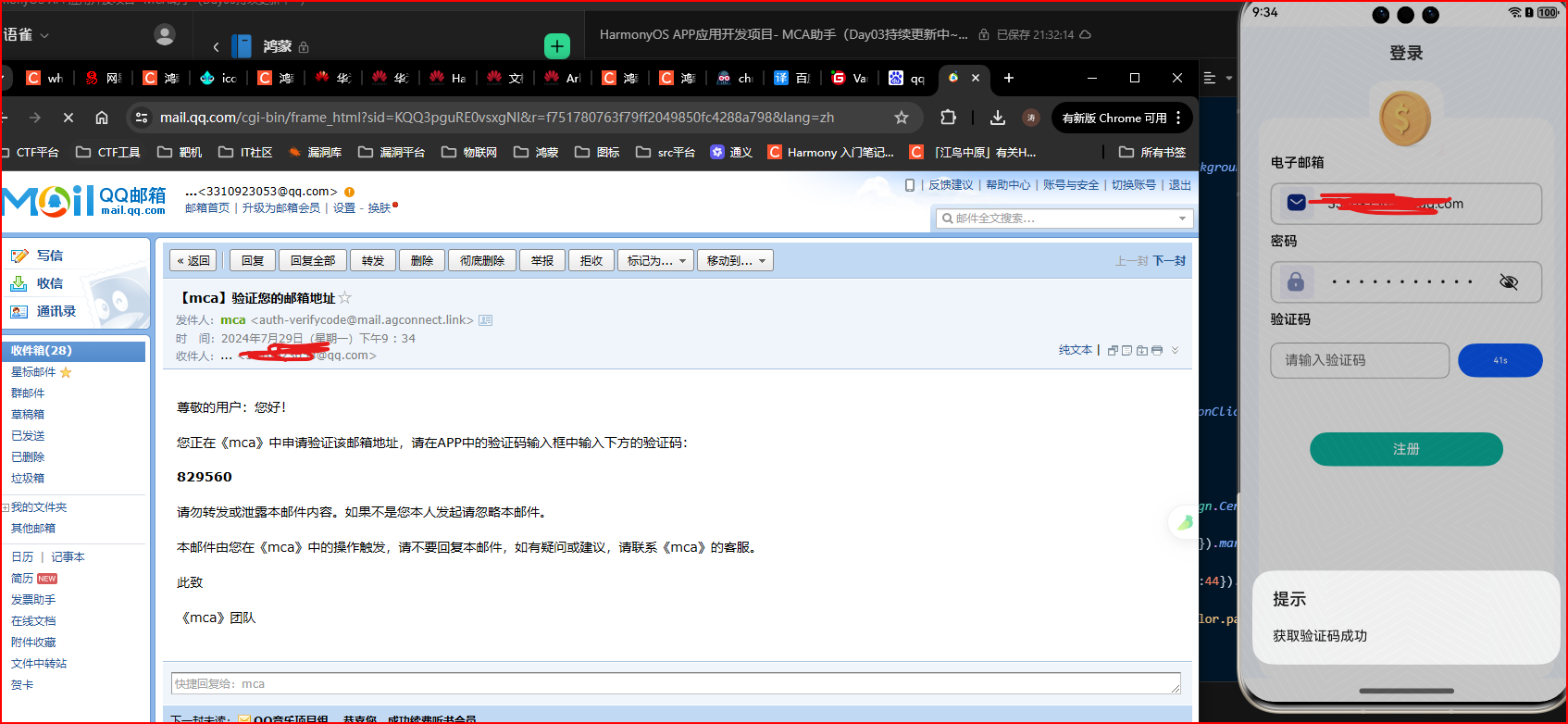Switch to the 网易 browser tab
This screenshot has width=1568, height=724.
pos(105,78)
